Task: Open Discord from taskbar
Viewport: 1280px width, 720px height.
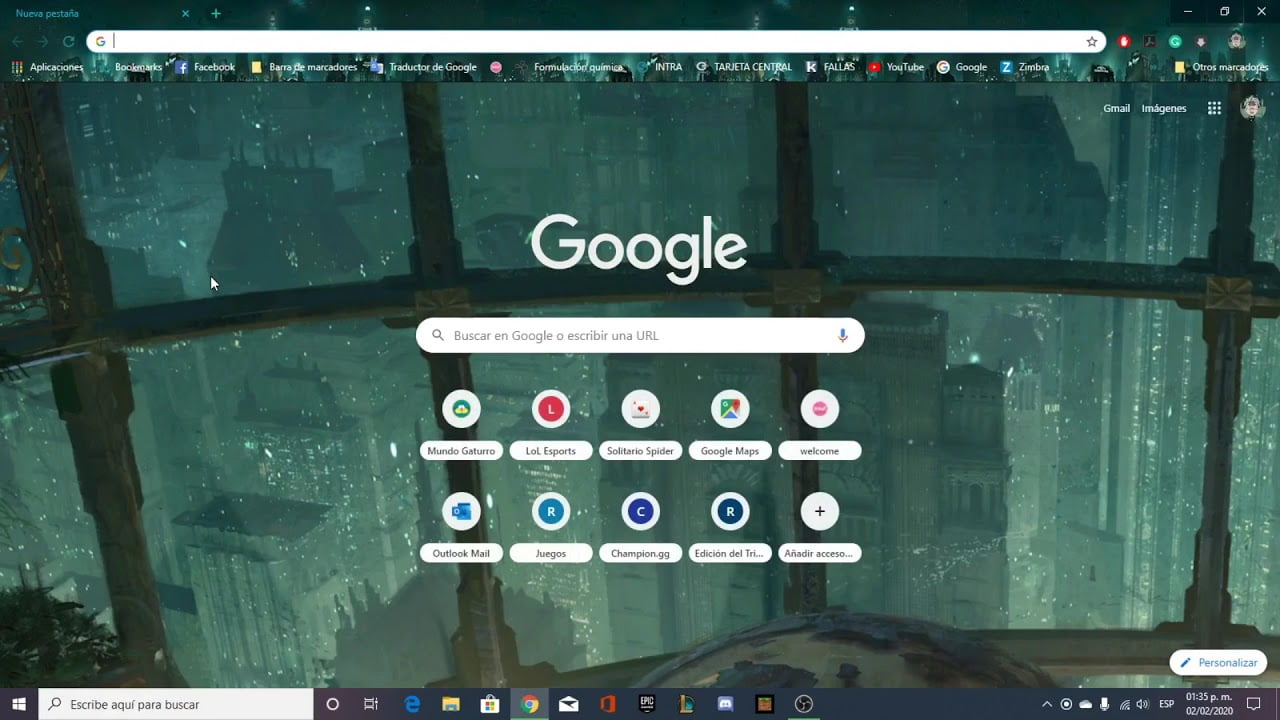Action: coord(725,704)
